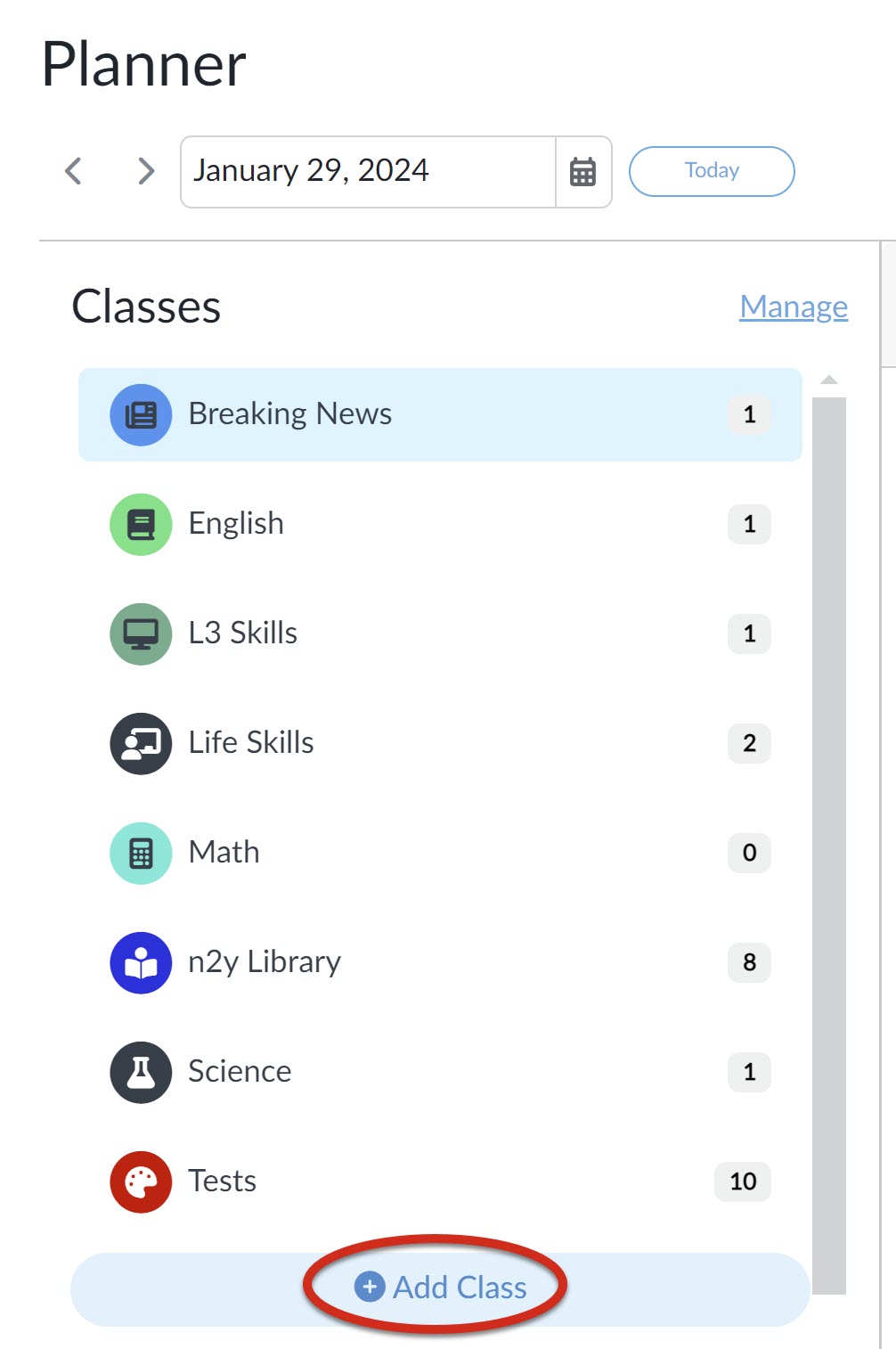Click the Math calculator icon

(x=141, y=853)
